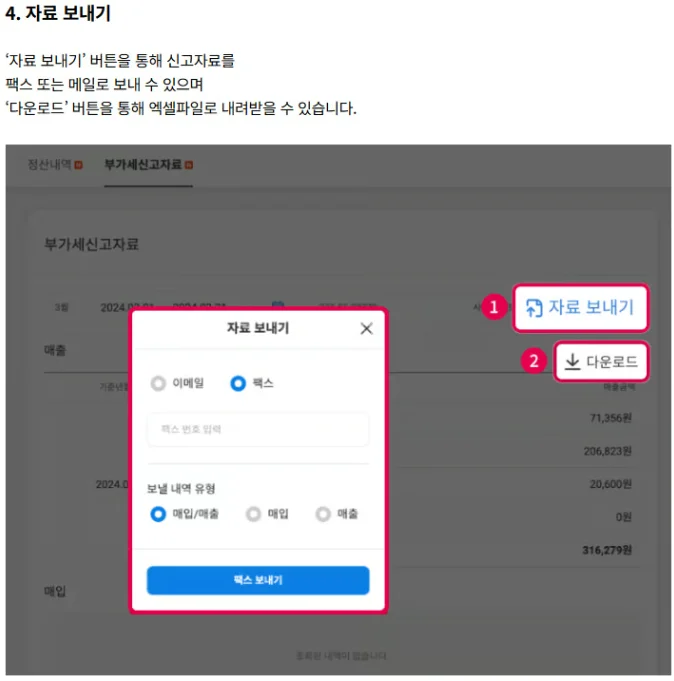The height and width of the screenshot is (681, 674).
Task: Open the calendar icon beside the date range
Action: point(278,307)
